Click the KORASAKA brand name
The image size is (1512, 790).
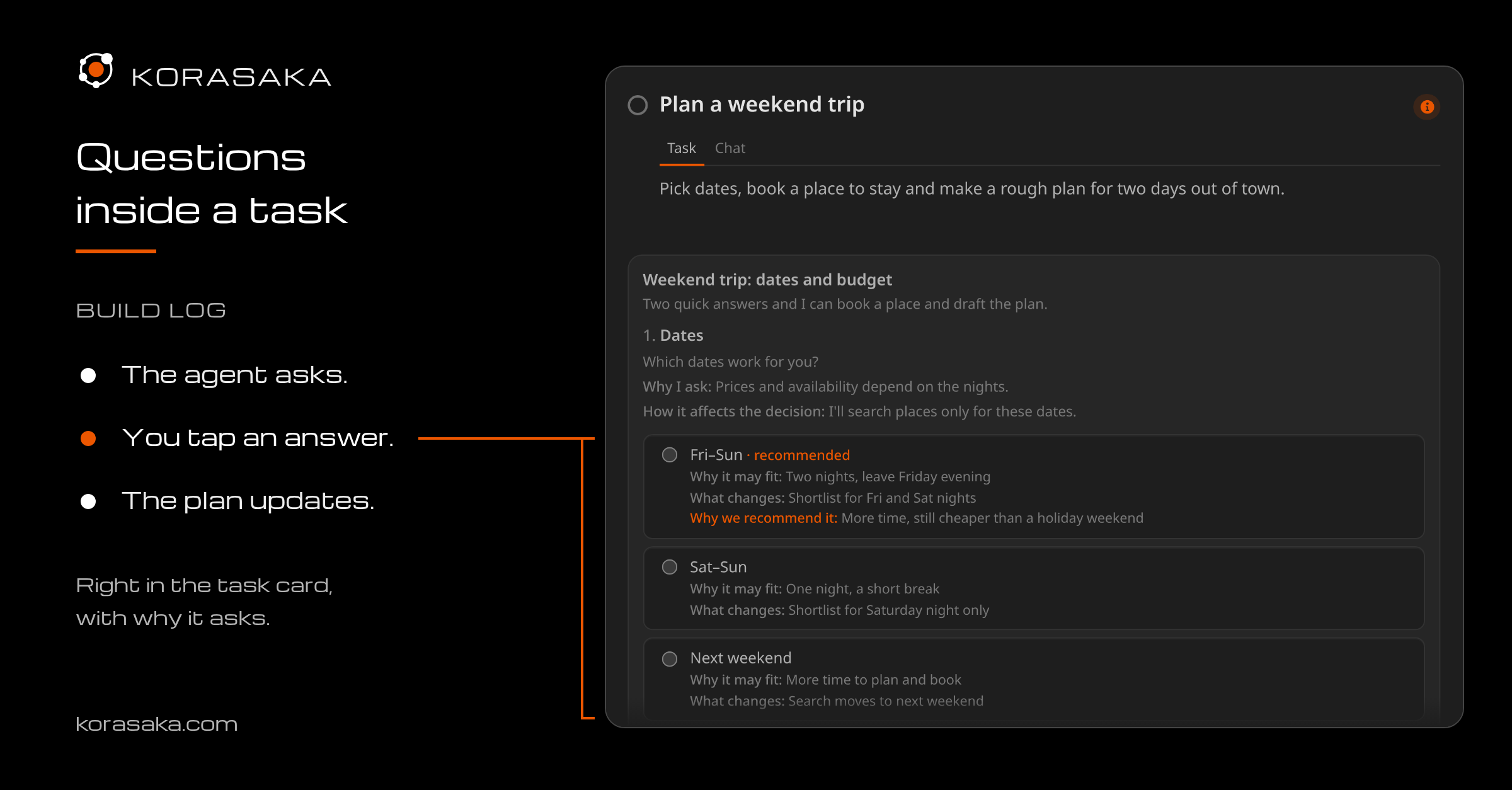[x=231, y=77]
